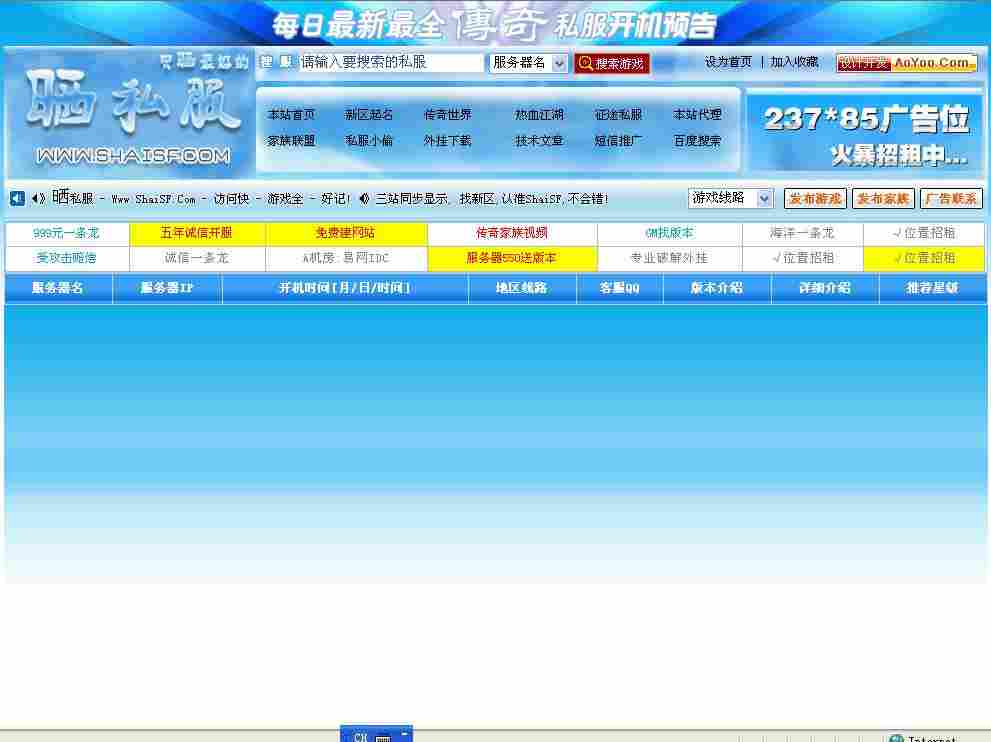The height and width of the screenshot is (742, 991).
Task: Open the 免费建网站 link
Action: point(345,233)
